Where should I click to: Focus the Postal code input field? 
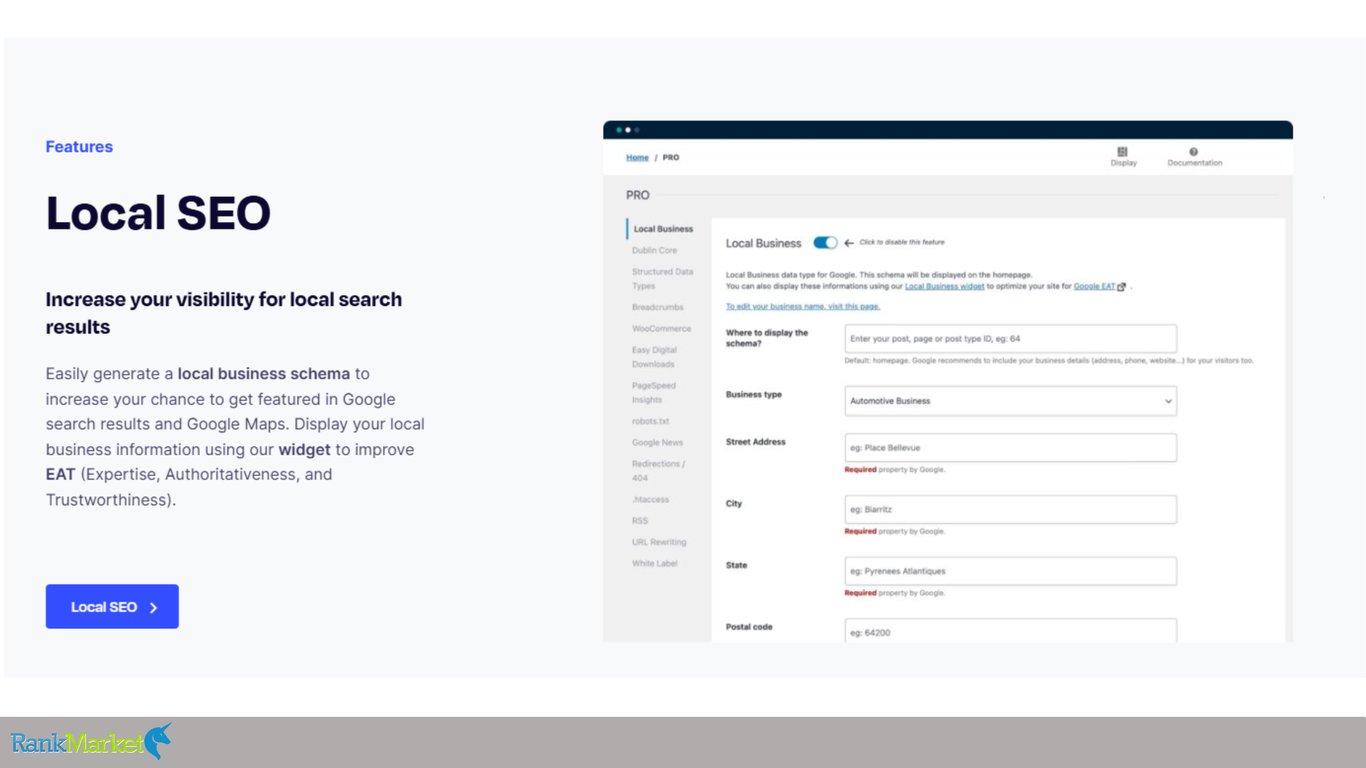1010,631
